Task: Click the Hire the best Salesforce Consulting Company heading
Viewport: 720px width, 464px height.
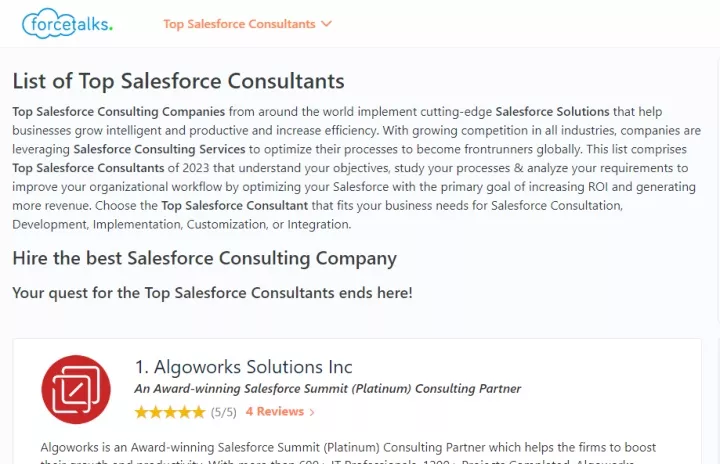Action: 204,258
